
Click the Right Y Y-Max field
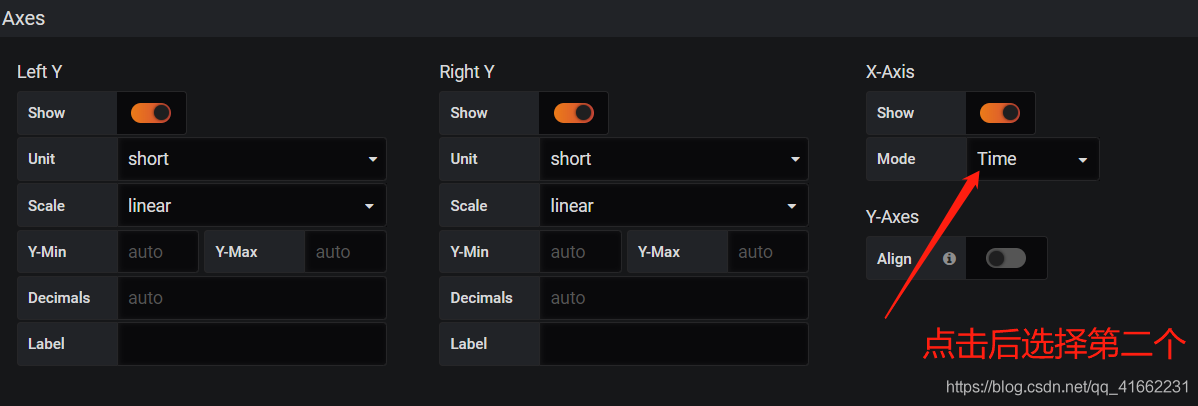click(x=768, y=252)
